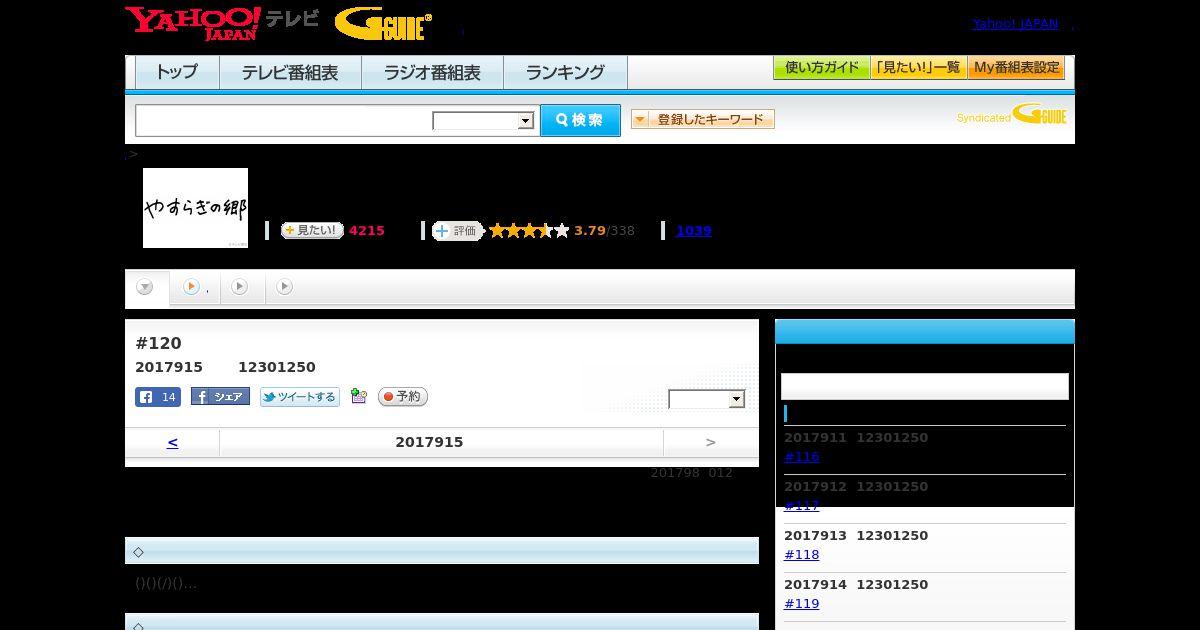This screenshot has width=1200, height=630.
Task: Open the 使い方ガイド button
Action: 821,68
